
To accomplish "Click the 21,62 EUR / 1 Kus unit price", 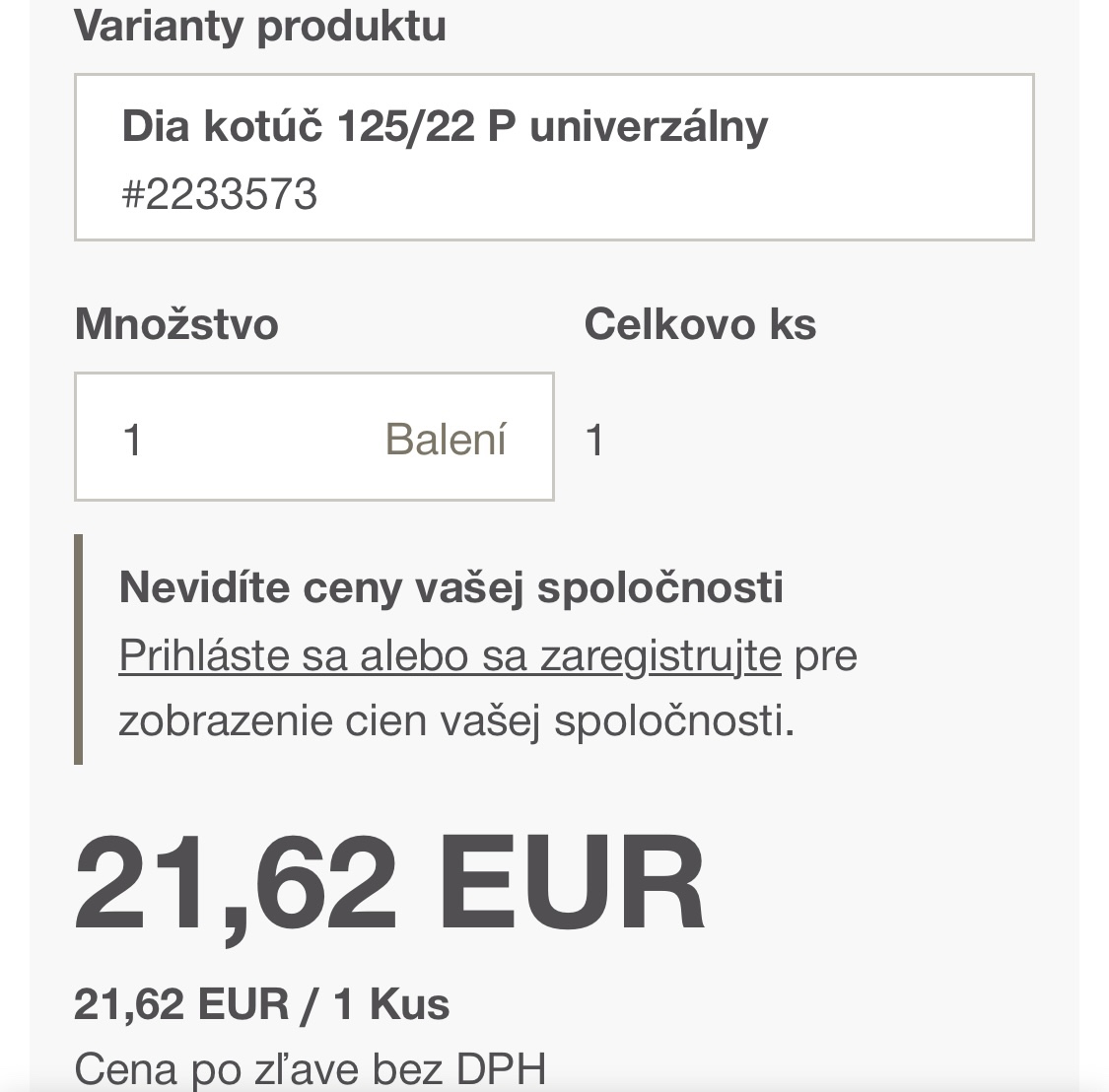I will [261, 1004].
